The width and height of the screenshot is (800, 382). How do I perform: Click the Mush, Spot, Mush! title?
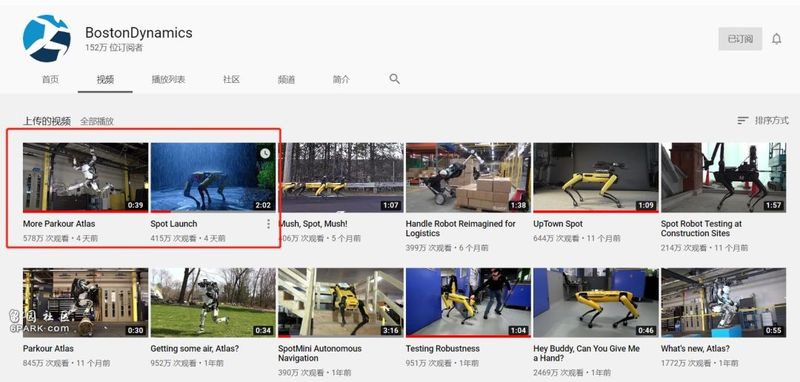point(314,223)
